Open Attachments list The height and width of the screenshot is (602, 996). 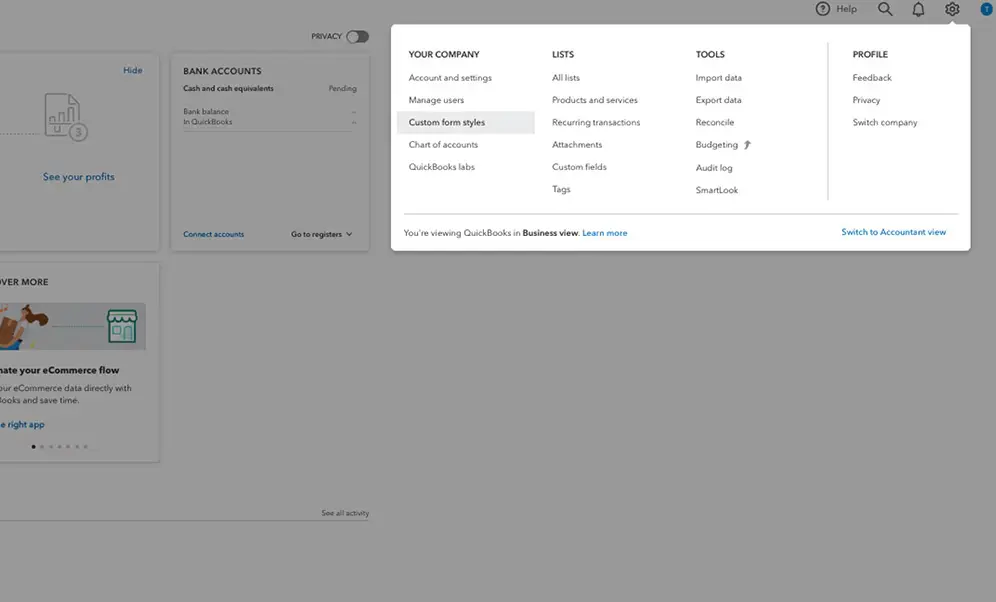(x=577, y=145)
